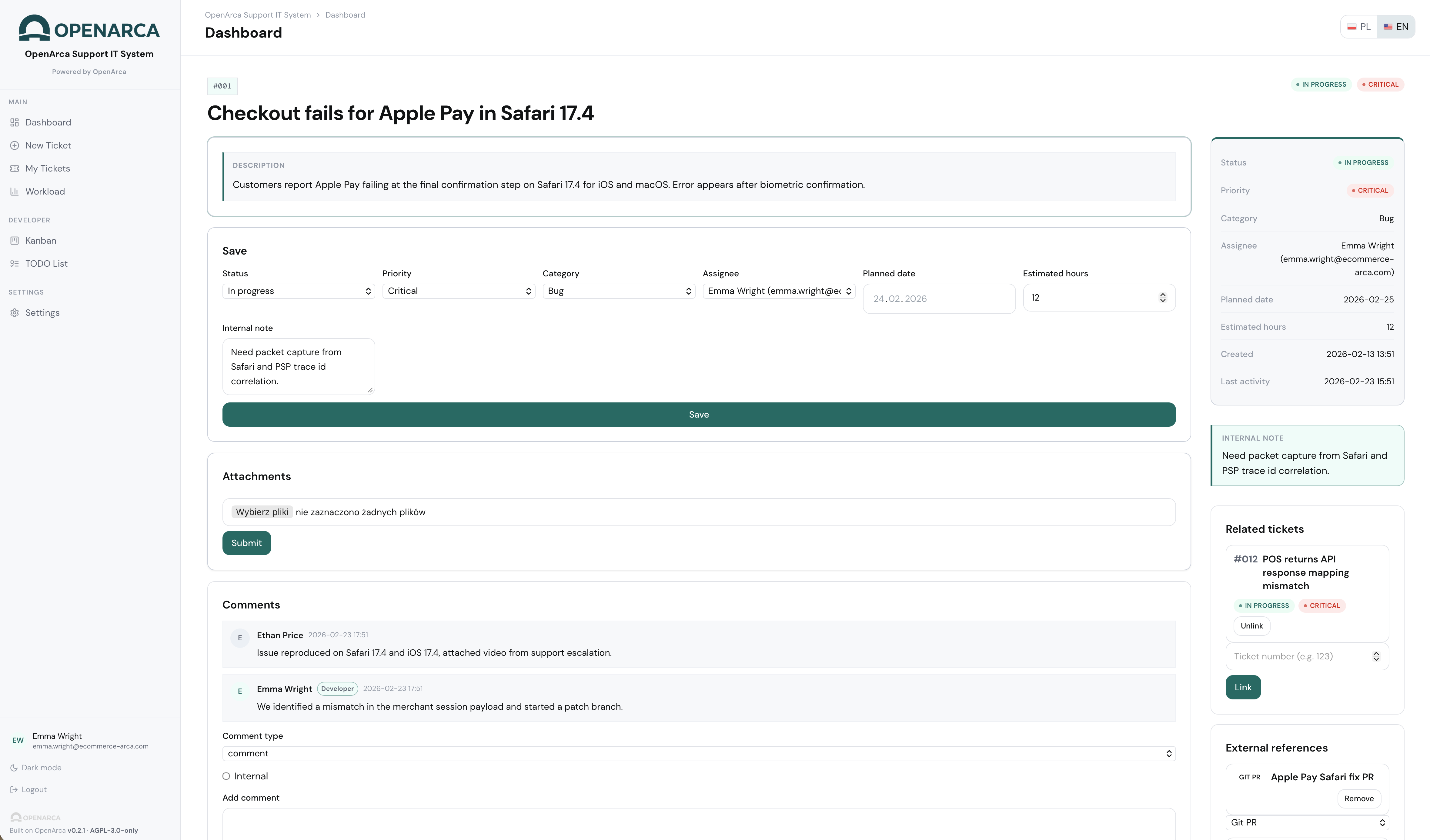1430x840 pixels.
Task: Click Dashboard in the breadcrumb trail
Action: pos(345,15)
